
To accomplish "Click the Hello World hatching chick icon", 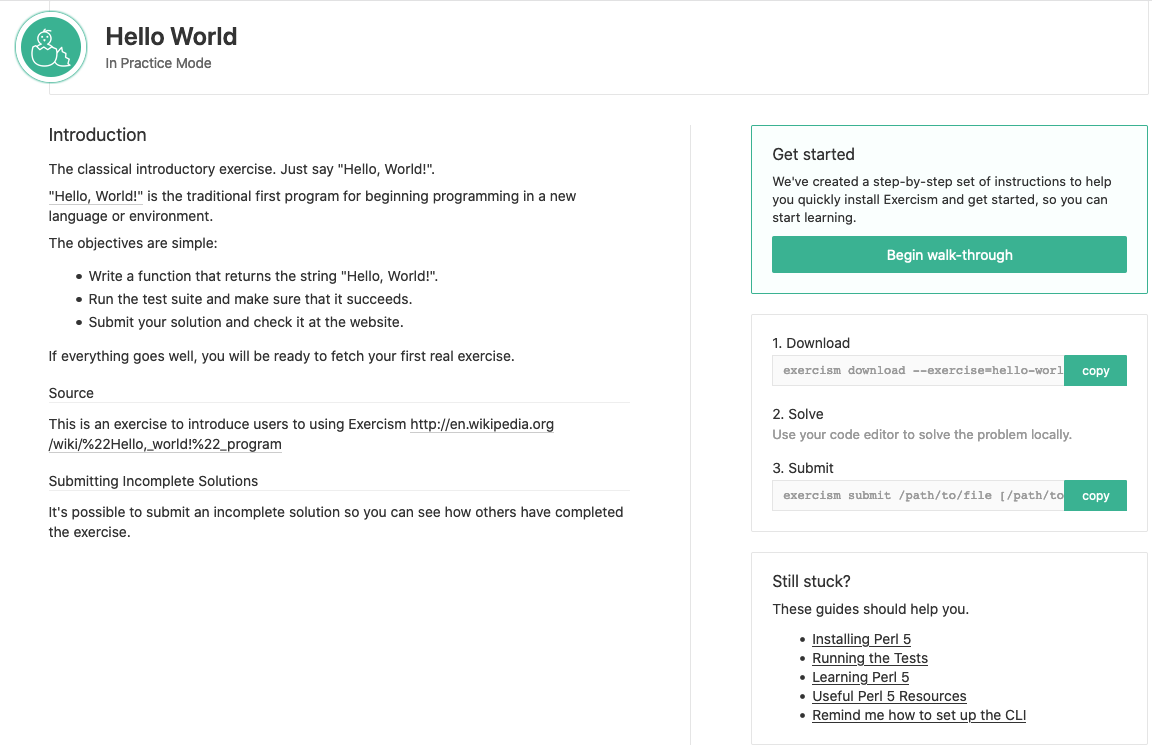I will (x=51, y=47).
